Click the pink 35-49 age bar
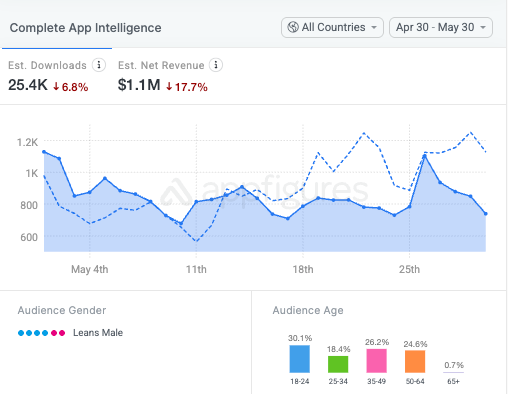508x394 pixels. (376, 361)
